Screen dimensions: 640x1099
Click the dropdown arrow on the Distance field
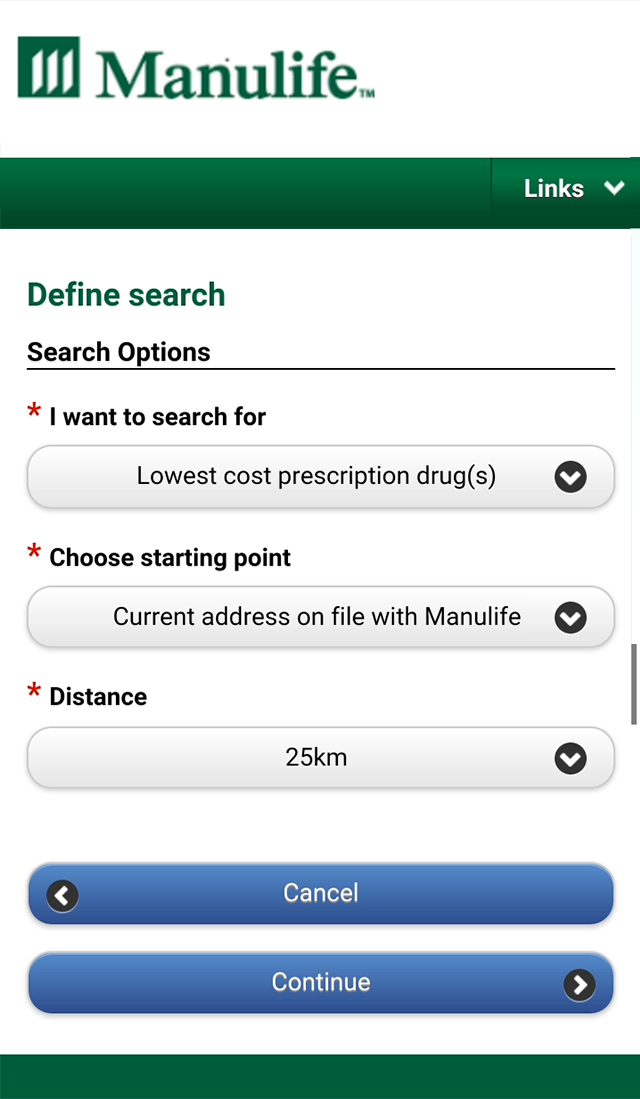[570, 758]
